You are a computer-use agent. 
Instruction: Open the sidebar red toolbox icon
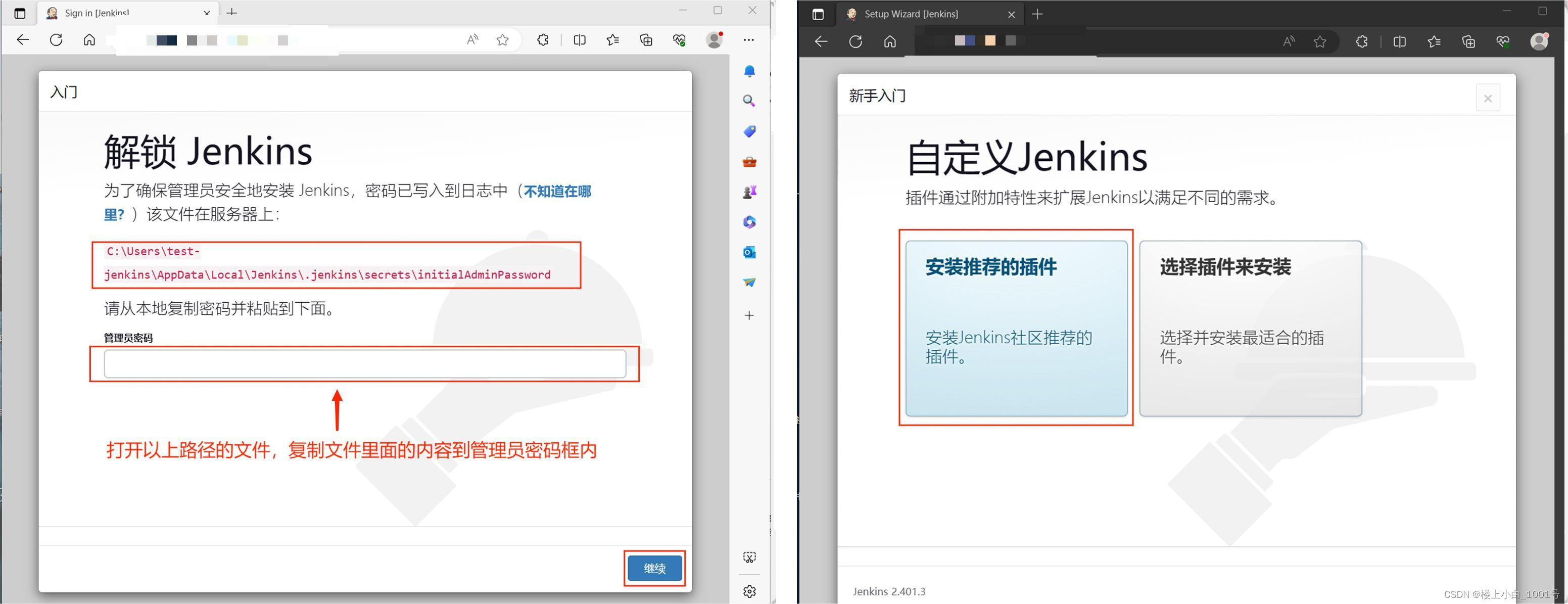point(749,162)
